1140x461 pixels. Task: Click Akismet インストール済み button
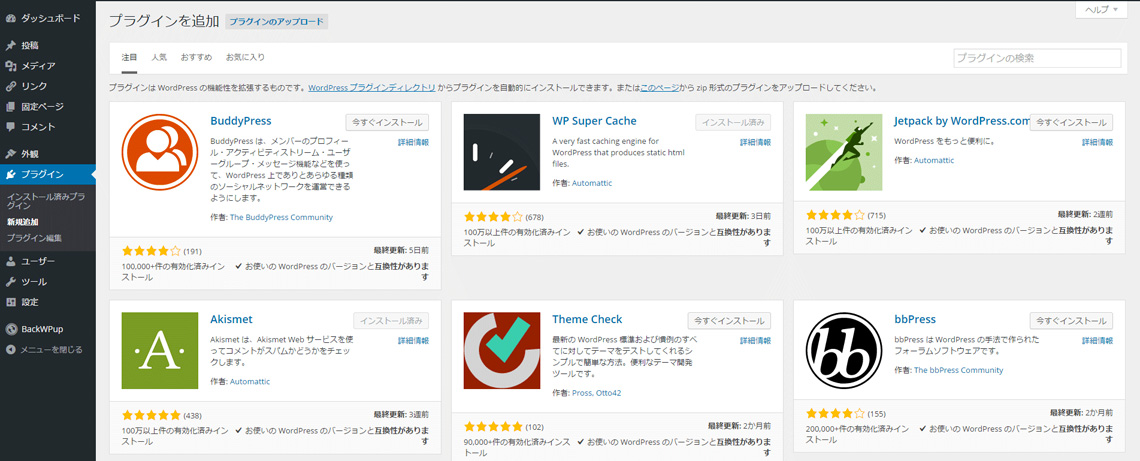(391, 321)
